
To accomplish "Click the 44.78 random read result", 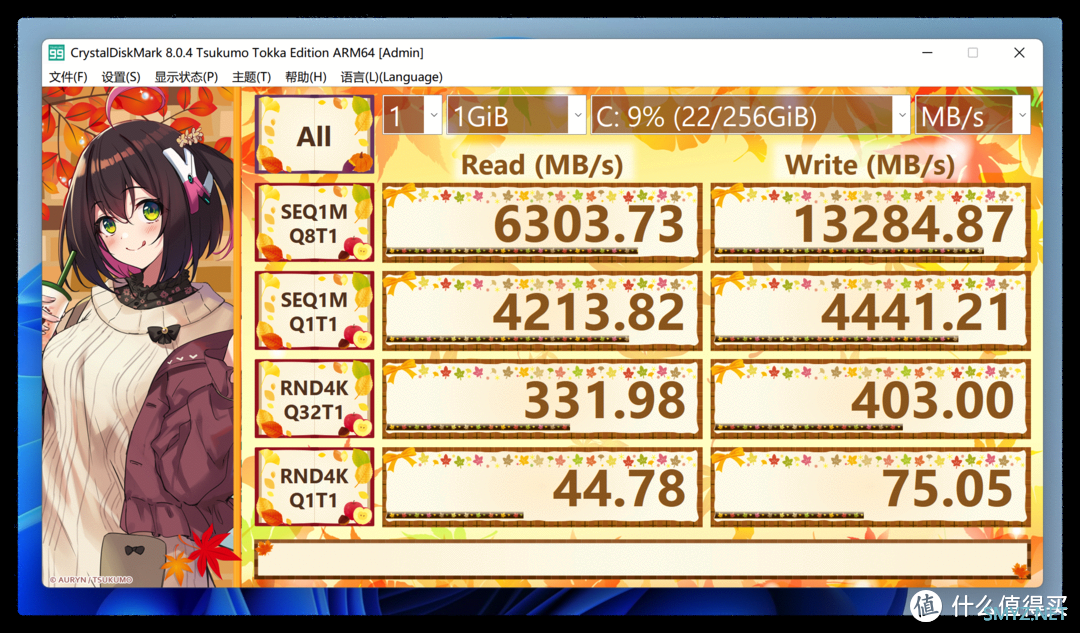I will click(x=542, y=488).
